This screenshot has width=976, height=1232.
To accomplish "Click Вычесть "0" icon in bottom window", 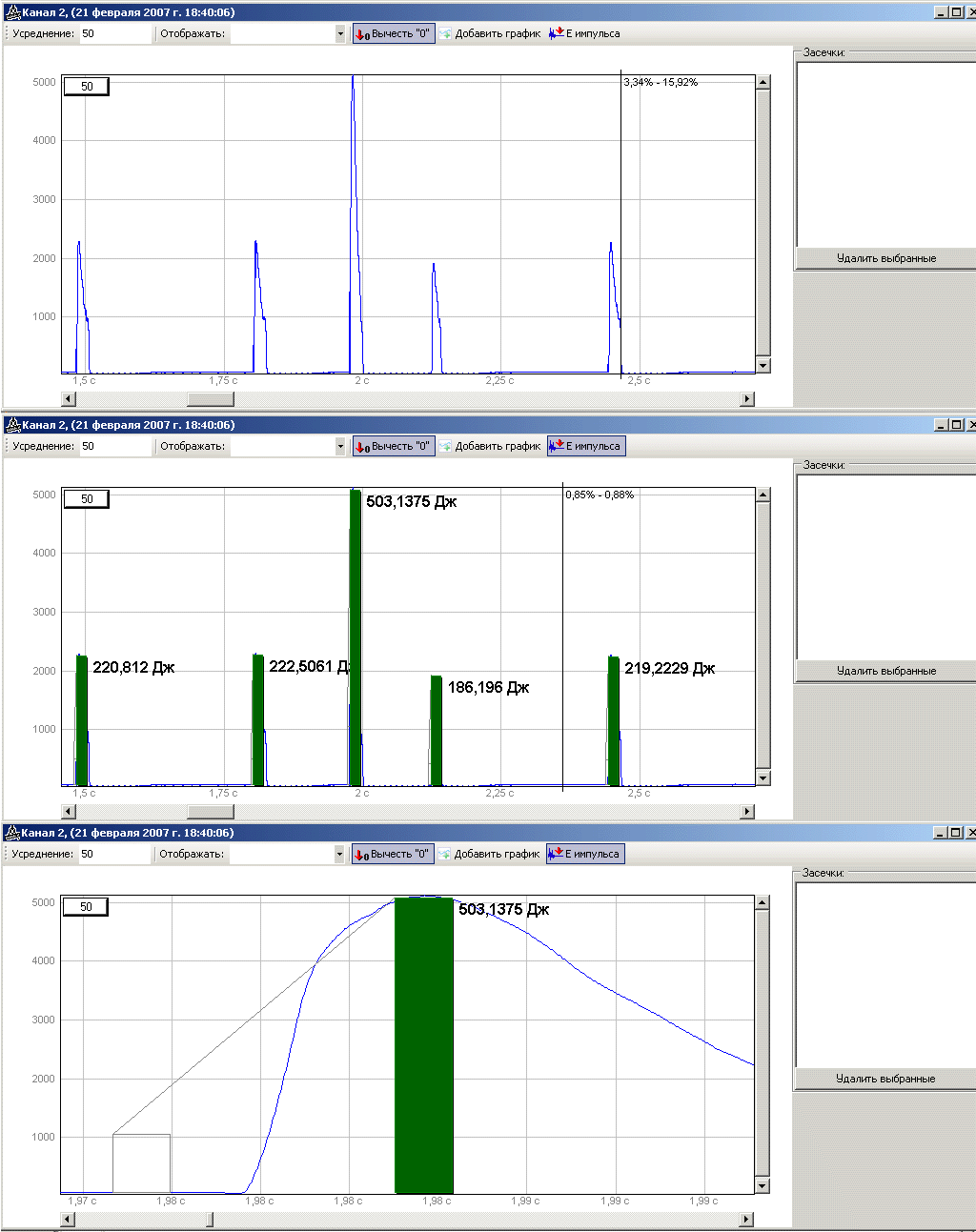I will (x=361, y=855).
